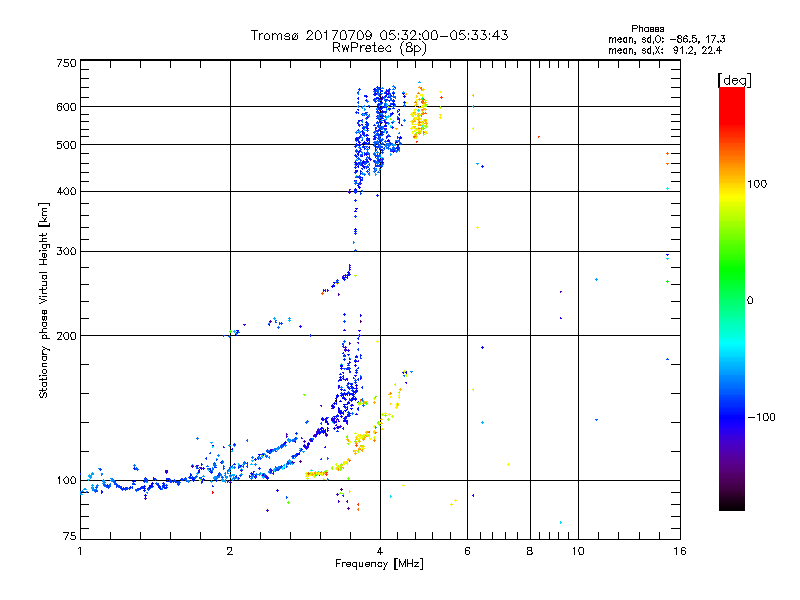The image size is (800, 600).
Task: Click the x-axis tick label '4'
Action: click(x=380, y=551)
